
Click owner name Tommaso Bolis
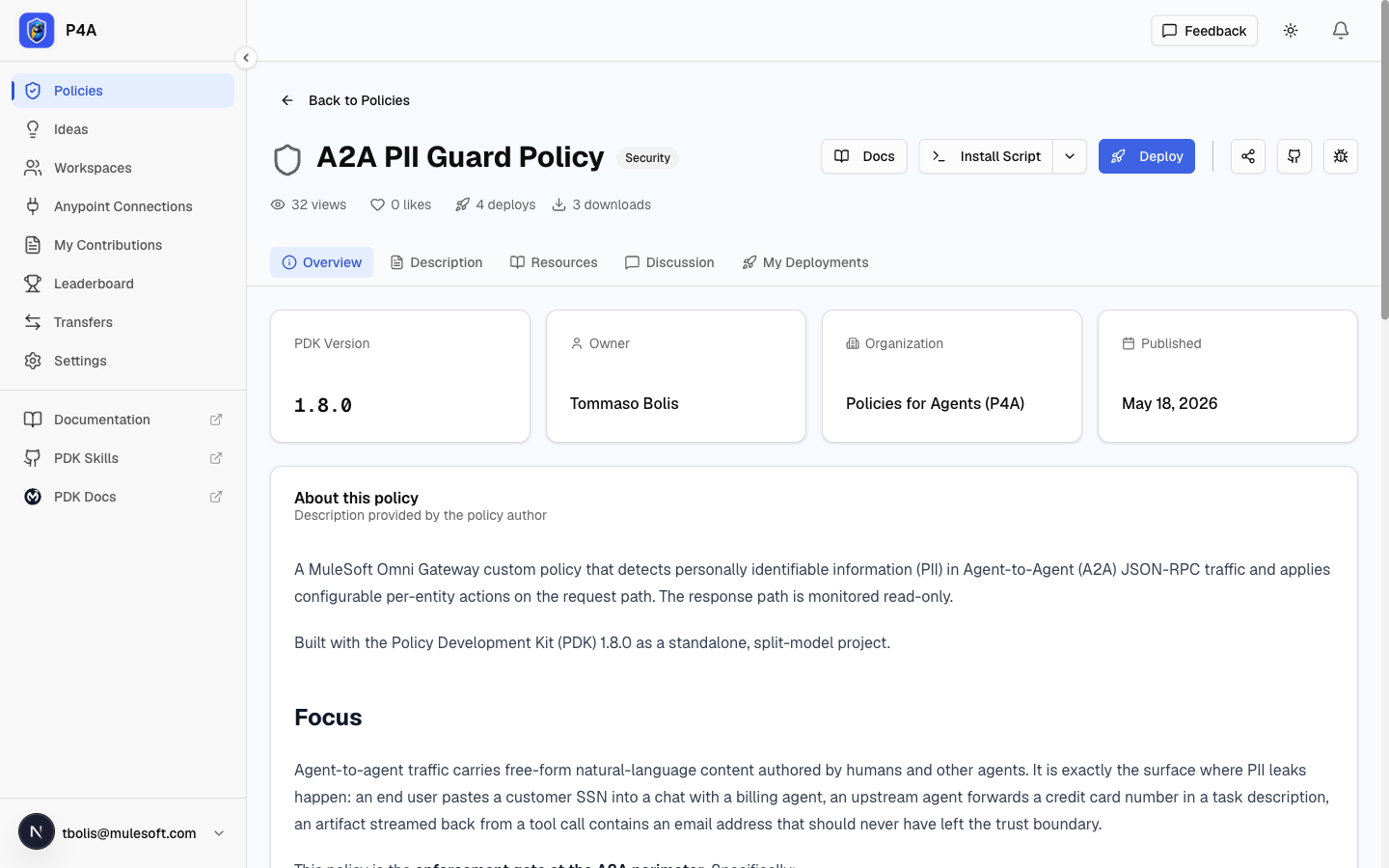tap(624, 403)
